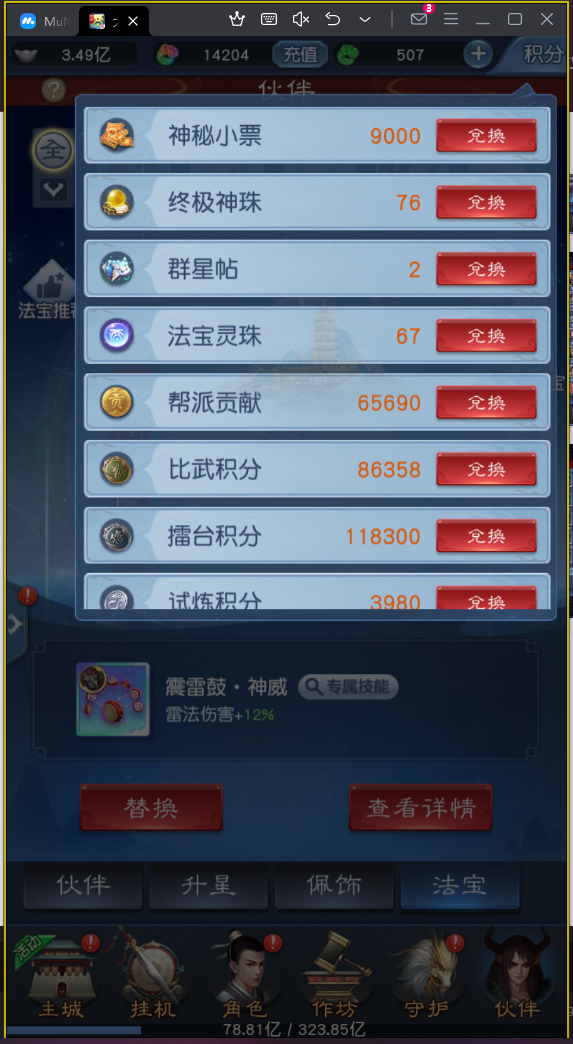
Task: Click the question mark help icon
Action: (53, 89)
